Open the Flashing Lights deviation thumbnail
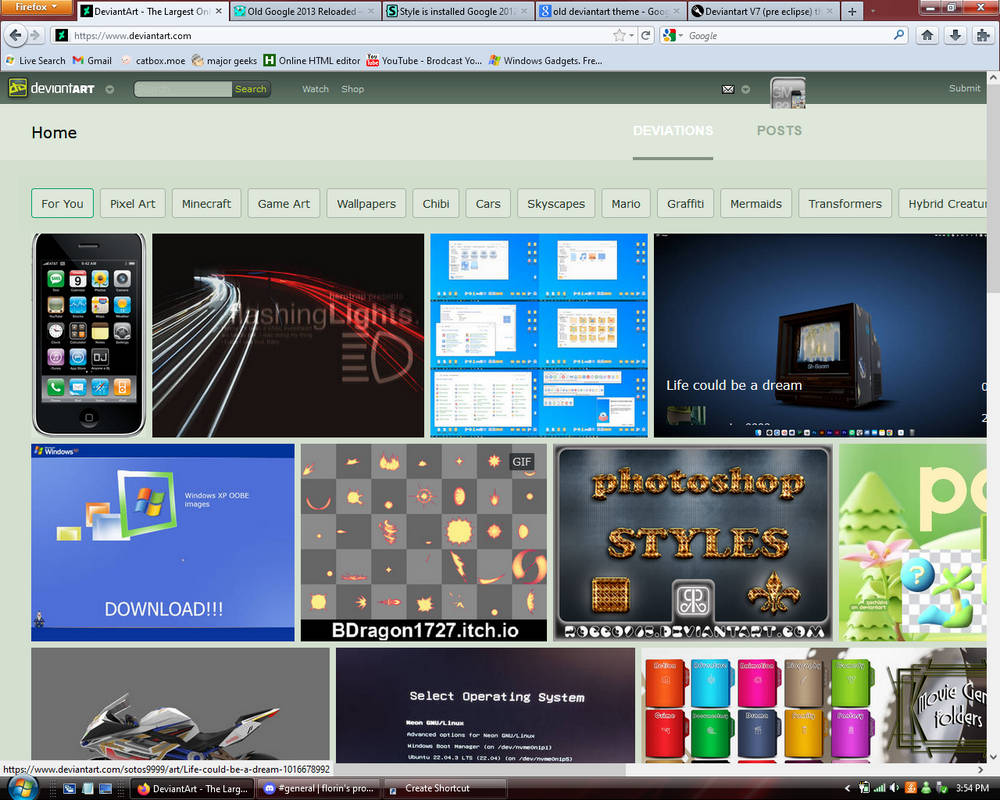The image size is (1000, 800). pos(288,335)
